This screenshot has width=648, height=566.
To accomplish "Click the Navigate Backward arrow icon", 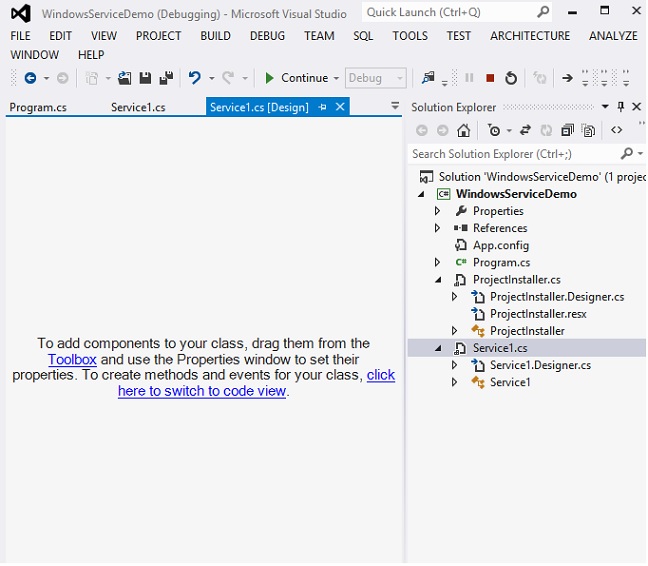I will click(x=30, y=78).
